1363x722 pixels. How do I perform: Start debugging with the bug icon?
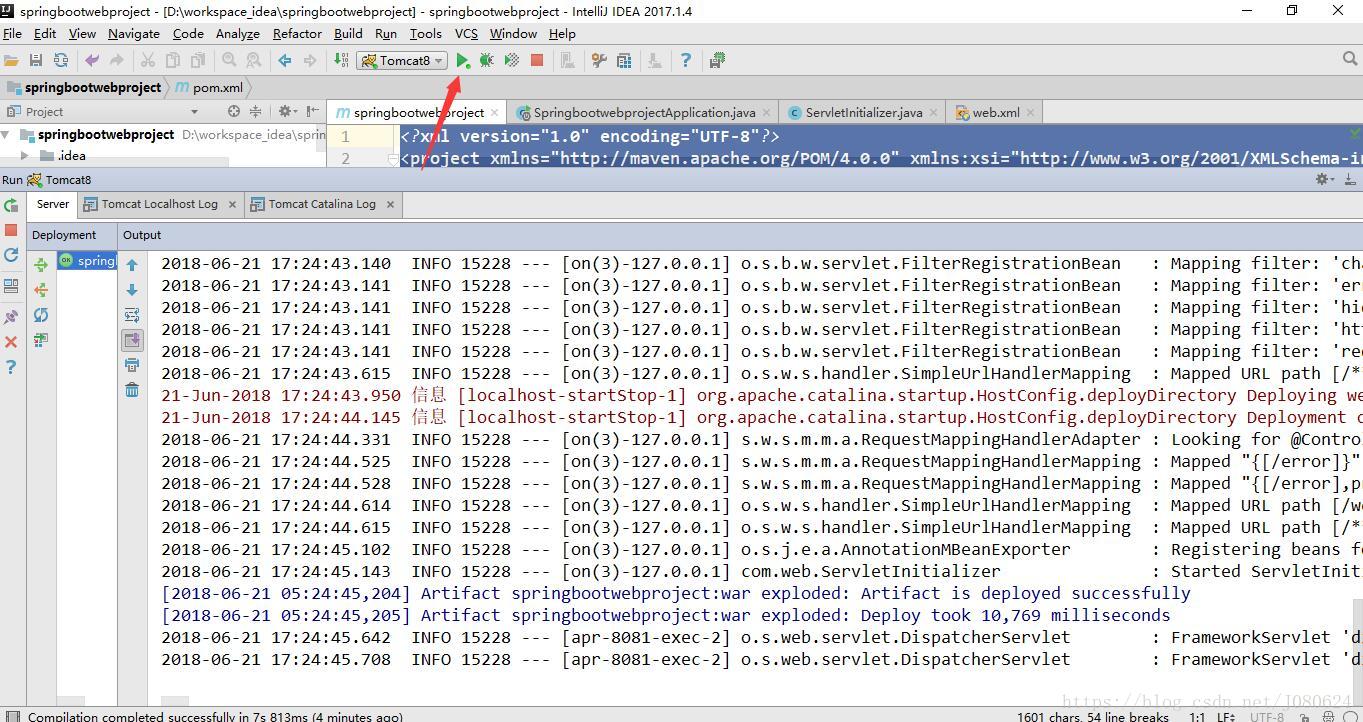487,61
